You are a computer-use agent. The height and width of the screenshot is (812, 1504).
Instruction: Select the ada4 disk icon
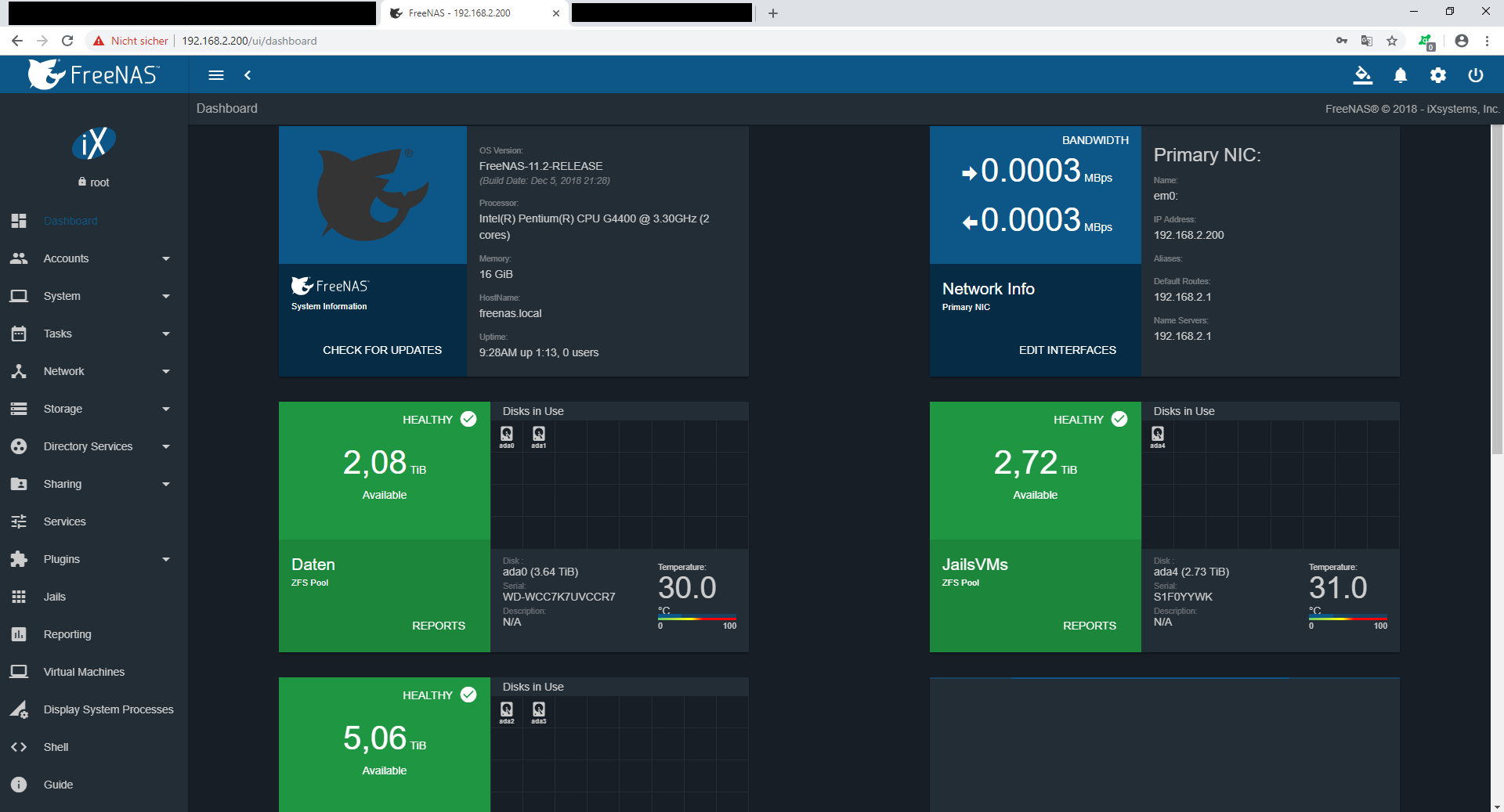(x=1158, y=437)
